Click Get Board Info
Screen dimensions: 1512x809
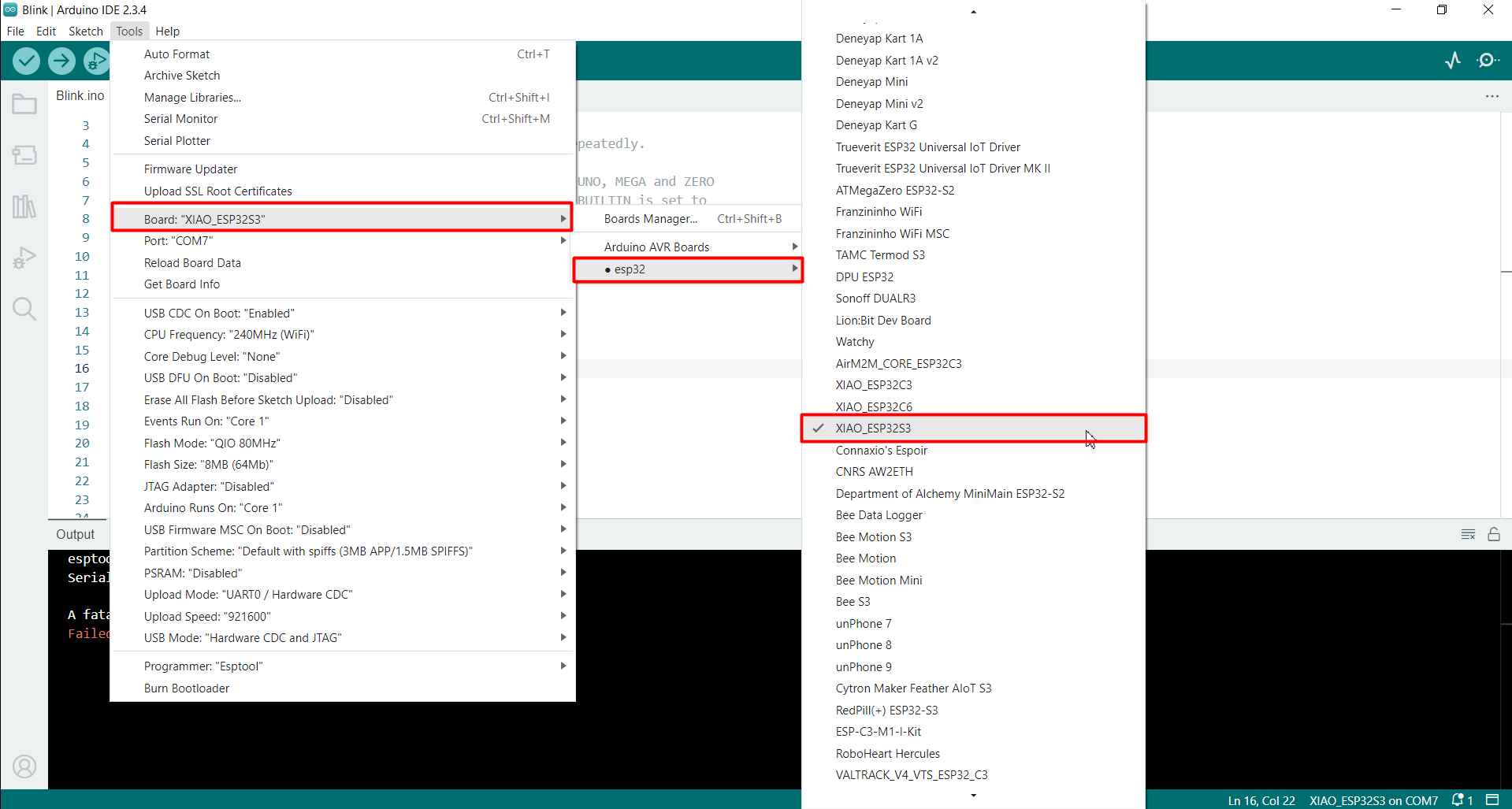coord(343,284)
